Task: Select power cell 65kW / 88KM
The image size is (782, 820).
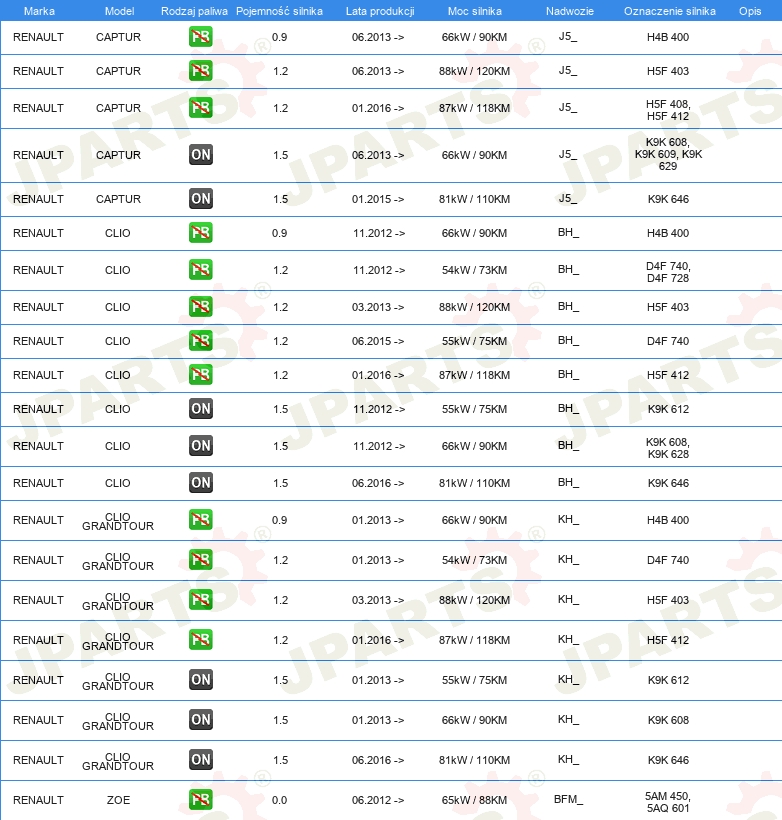Action: coord(474,800)
